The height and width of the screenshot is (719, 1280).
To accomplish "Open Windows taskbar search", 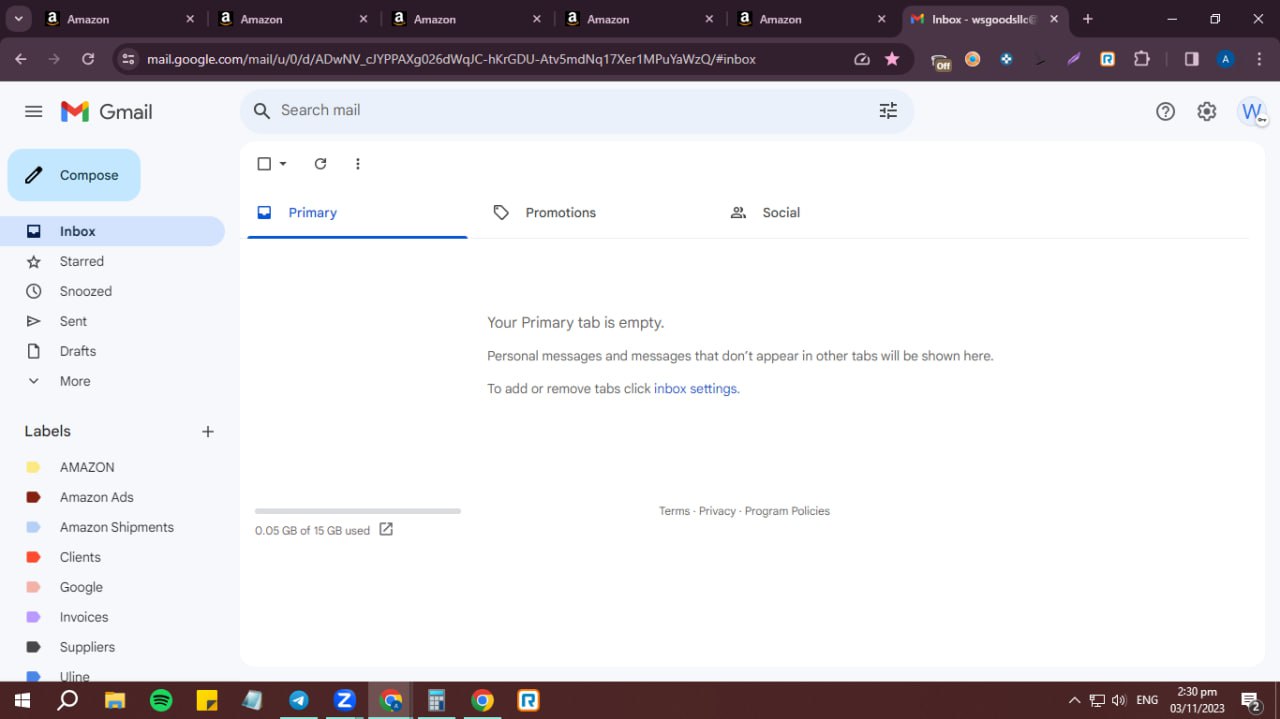I will coord(67,700).
